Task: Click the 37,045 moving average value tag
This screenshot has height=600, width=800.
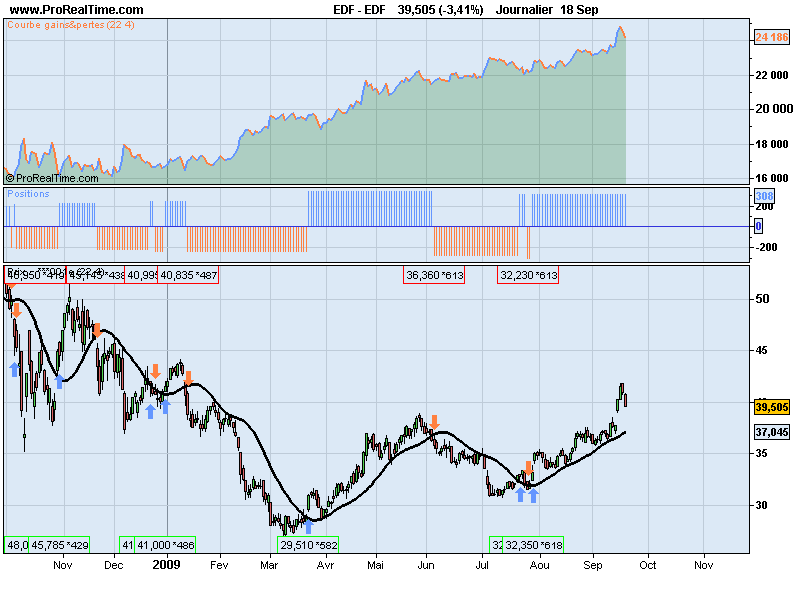Action: pyautogui.click(x=772, y=433)
